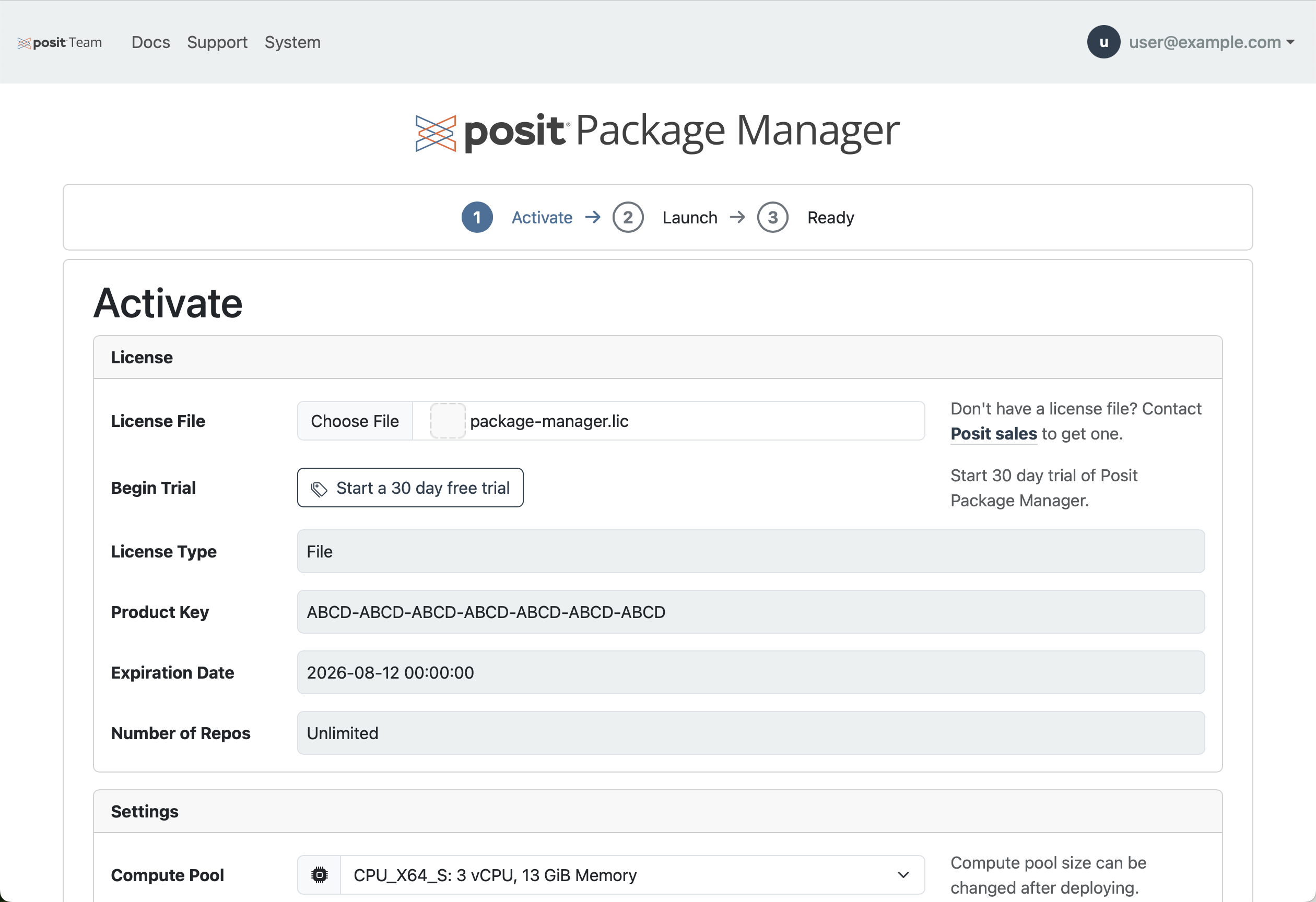Viewport: 1316px width, 902px height.
Task: Follow the Posit sales link
Action: point(993,433)
